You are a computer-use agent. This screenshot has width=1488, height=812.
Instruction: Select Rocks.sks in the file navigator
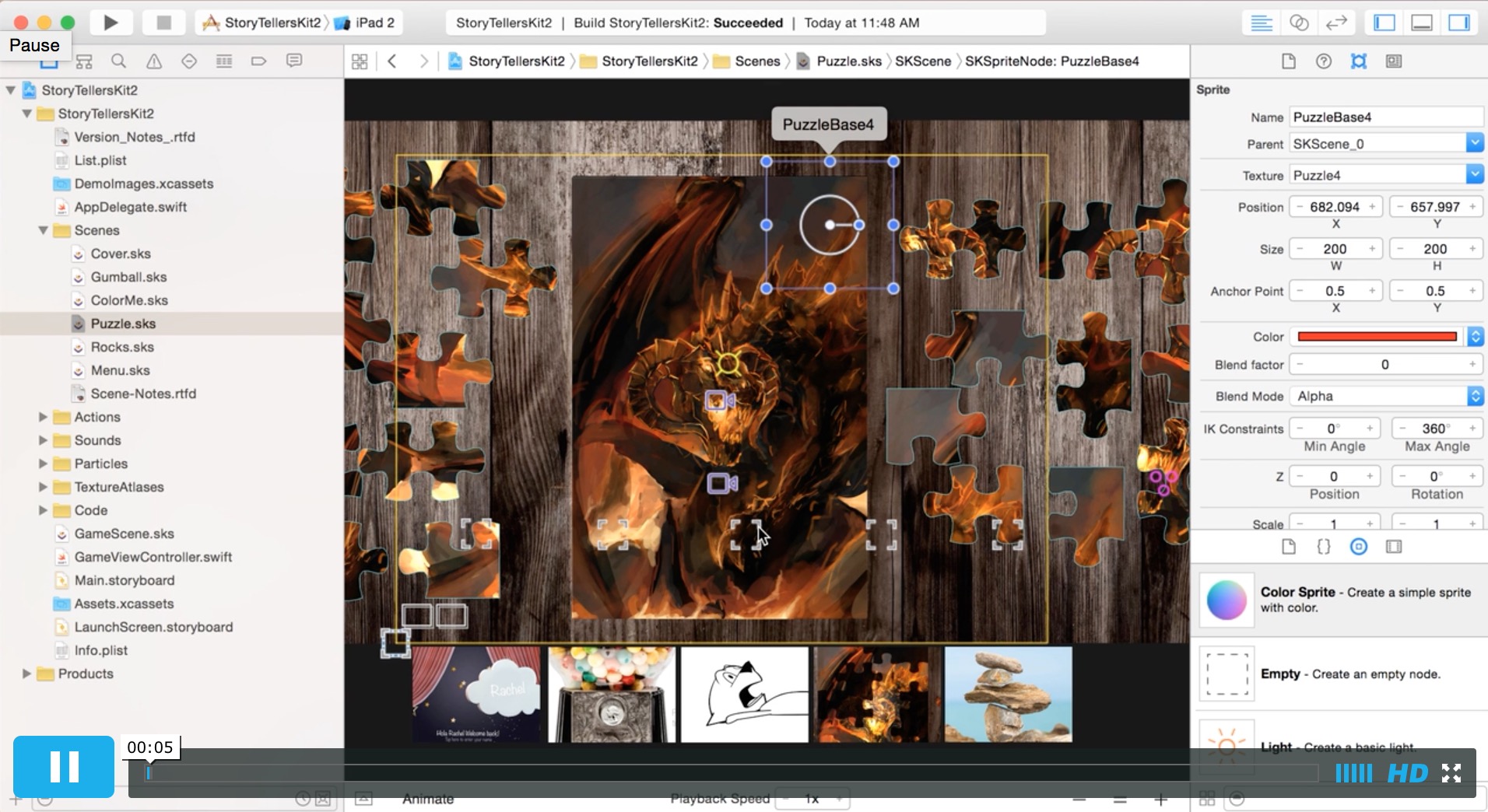[x=122, y=347]
